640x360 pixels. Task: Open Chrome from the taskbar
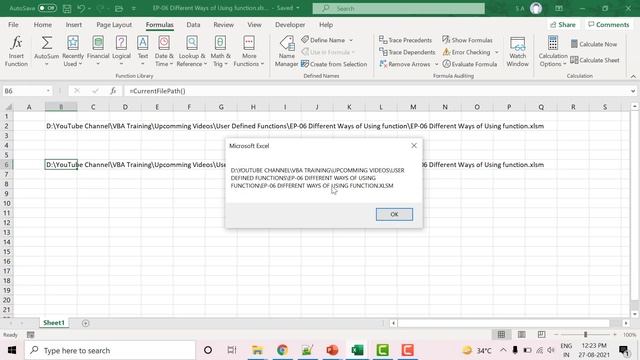282,350
